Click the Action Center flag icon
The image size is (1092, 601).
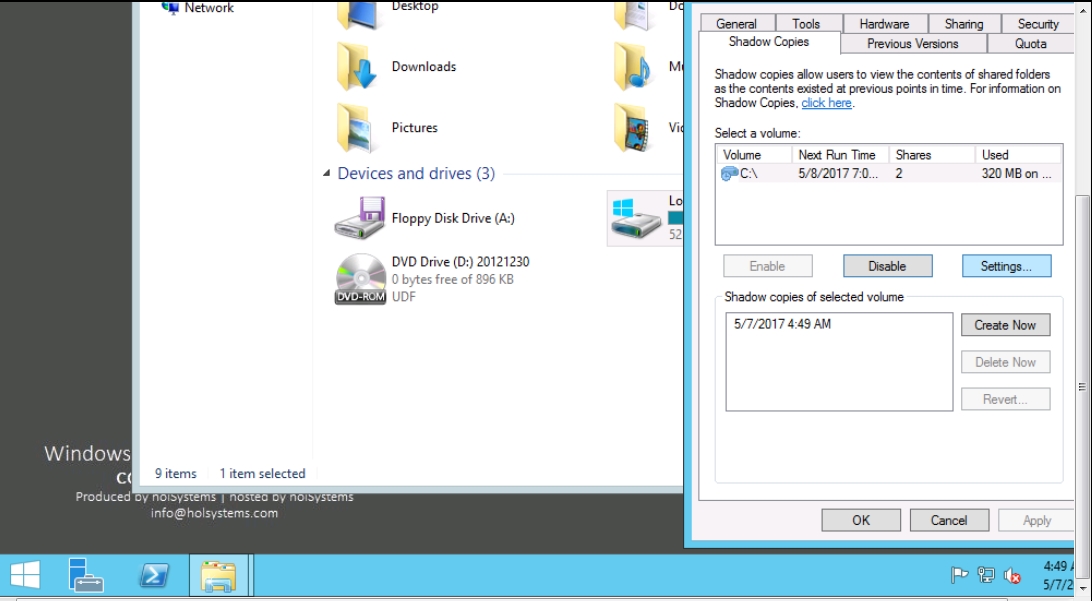959,575
